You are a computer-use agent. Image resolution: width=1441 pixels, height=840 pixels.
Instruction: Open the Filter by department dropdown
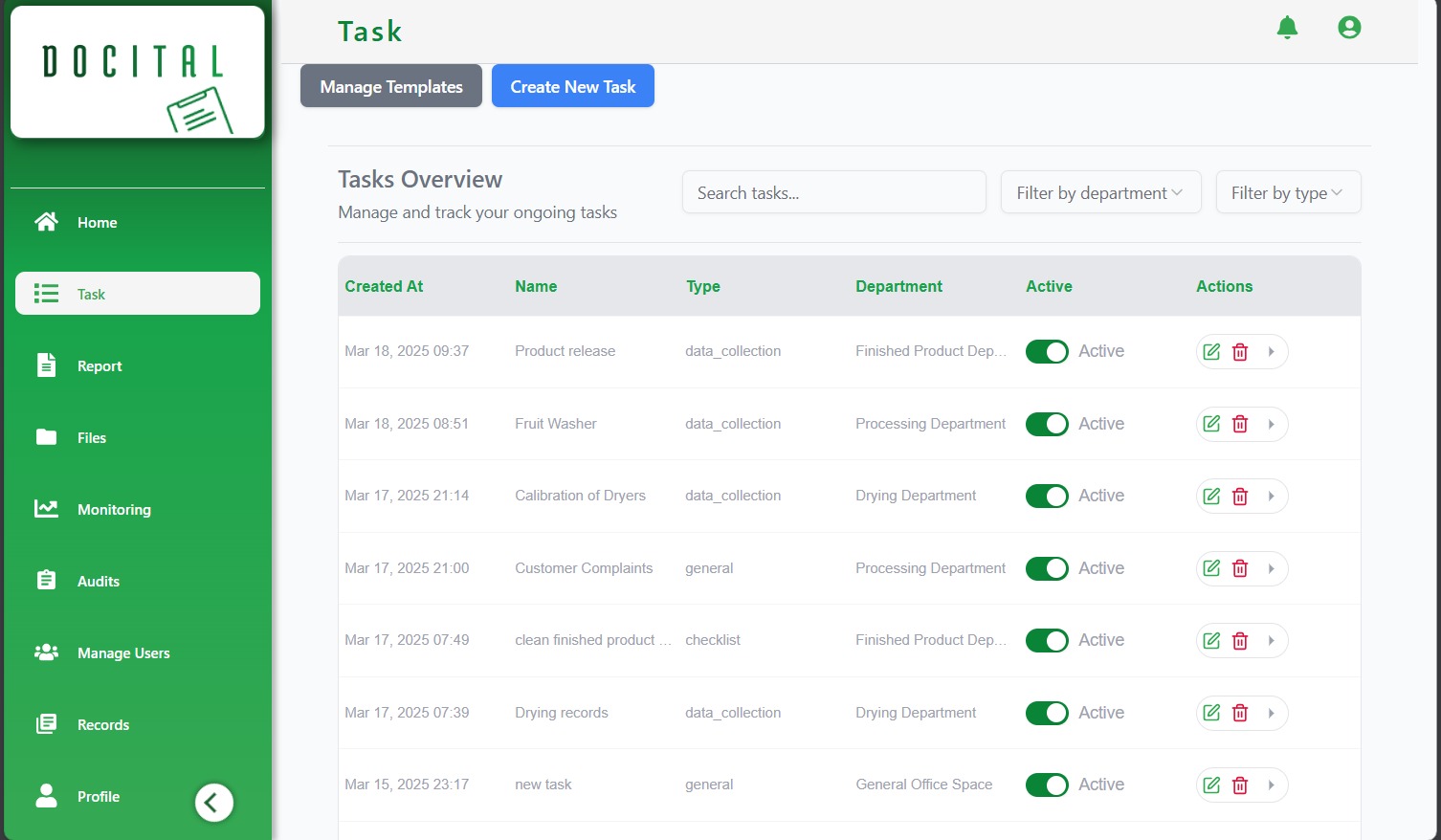click(x=1100, y=192)
